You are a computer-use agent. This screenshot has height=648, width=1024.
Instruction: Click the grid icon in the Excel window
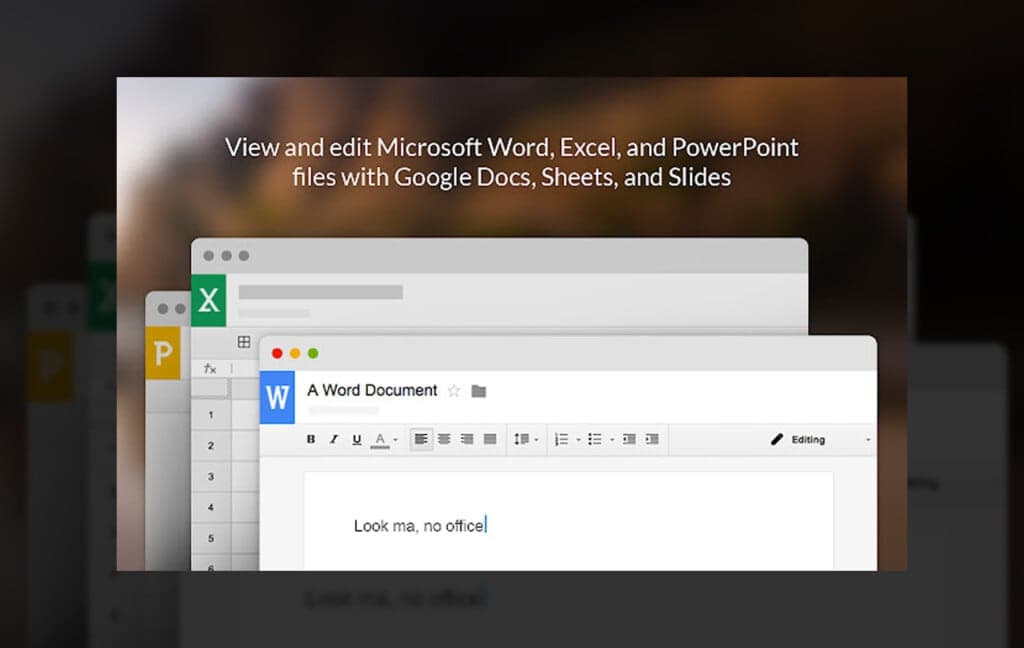point(244,342)
